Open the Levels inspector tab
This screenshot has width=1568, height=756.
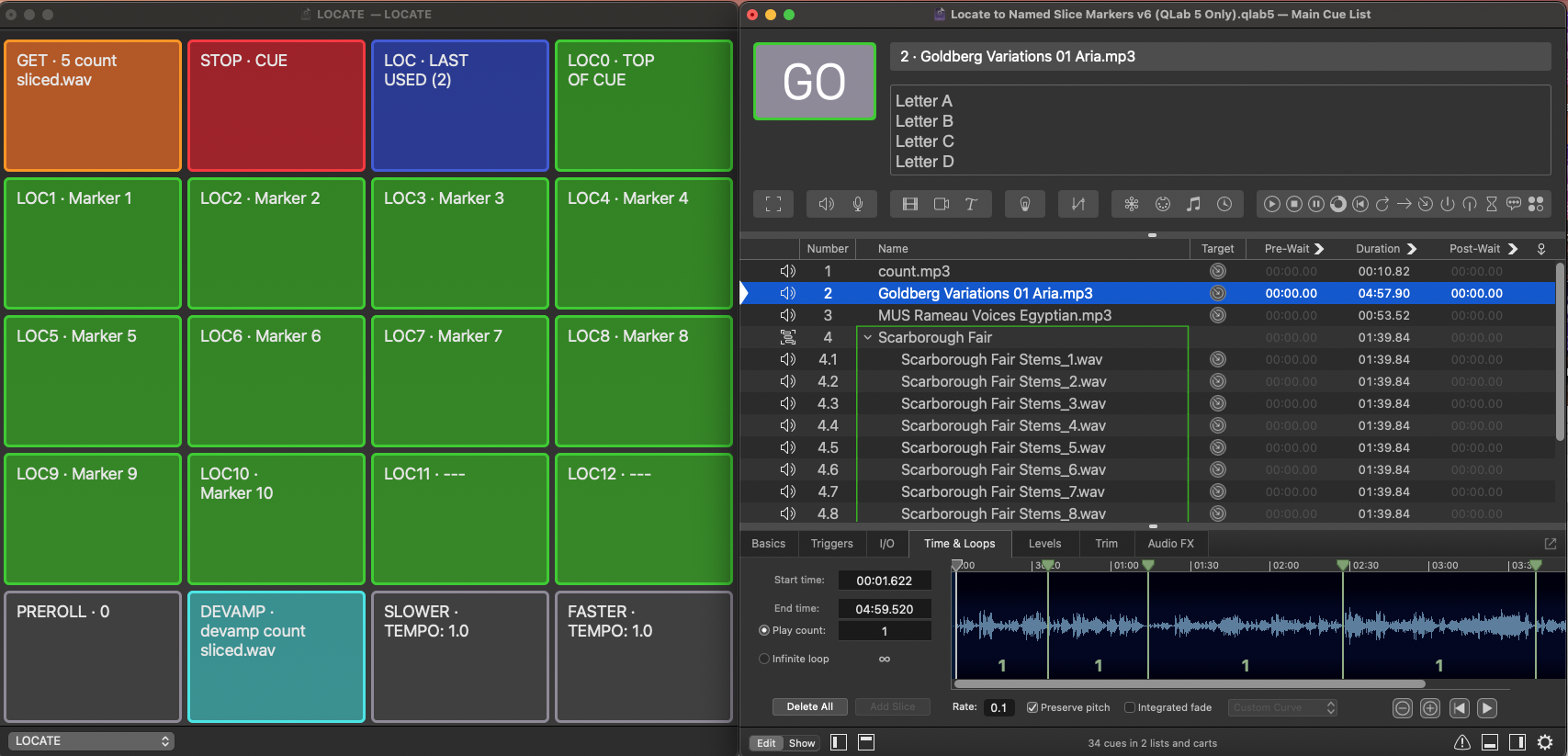click(1044, 544)
